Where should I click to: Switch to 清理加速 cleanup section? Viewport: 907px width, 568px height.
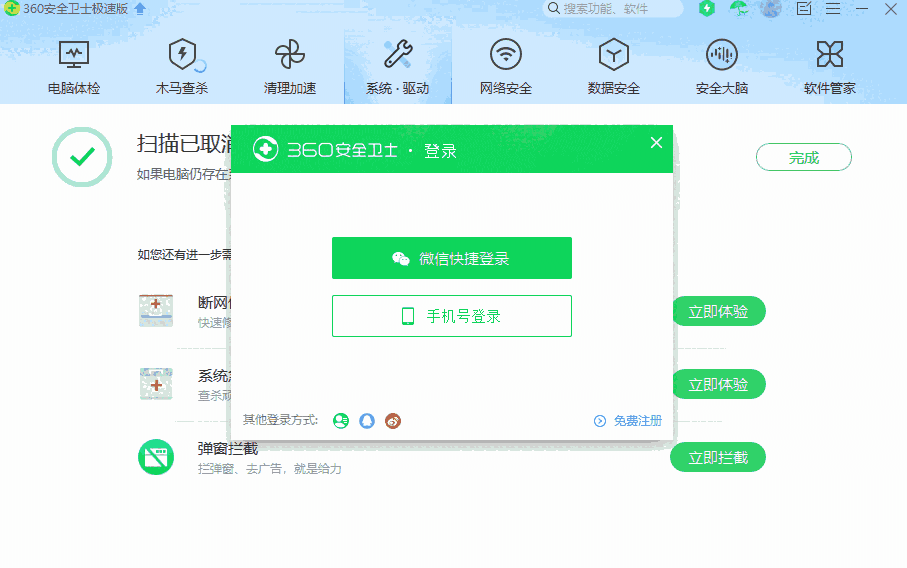click(x=290, y=68)
